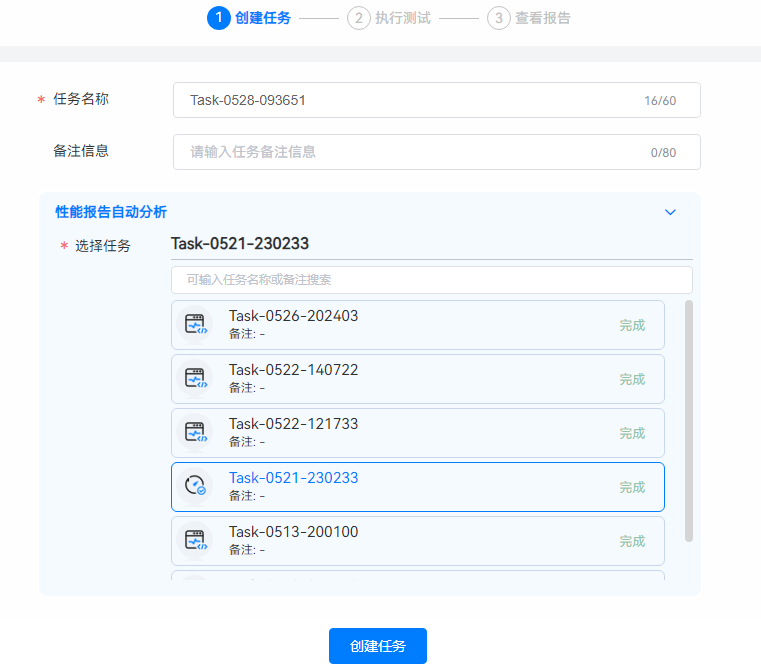The height and width of the screenshot is (670, 761).
Task: Collapse the 性能报告自动分析 panel chevron
Action: coord(671,212)
